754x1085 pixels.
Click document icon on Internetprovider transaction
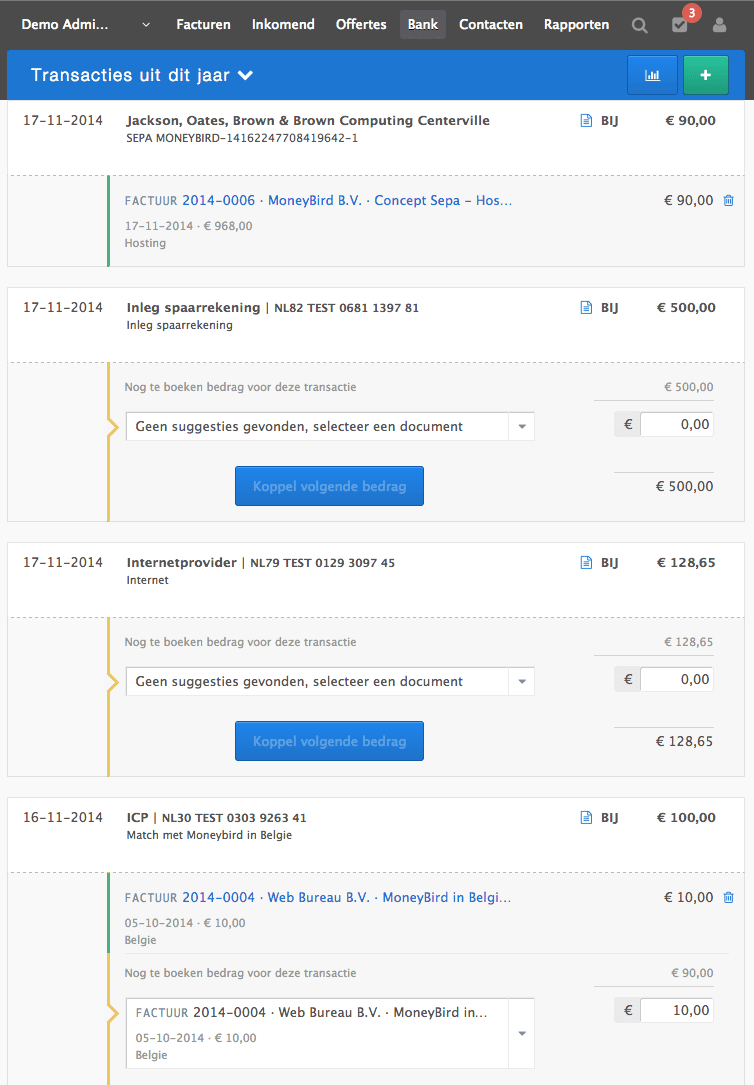coord(587,563)
